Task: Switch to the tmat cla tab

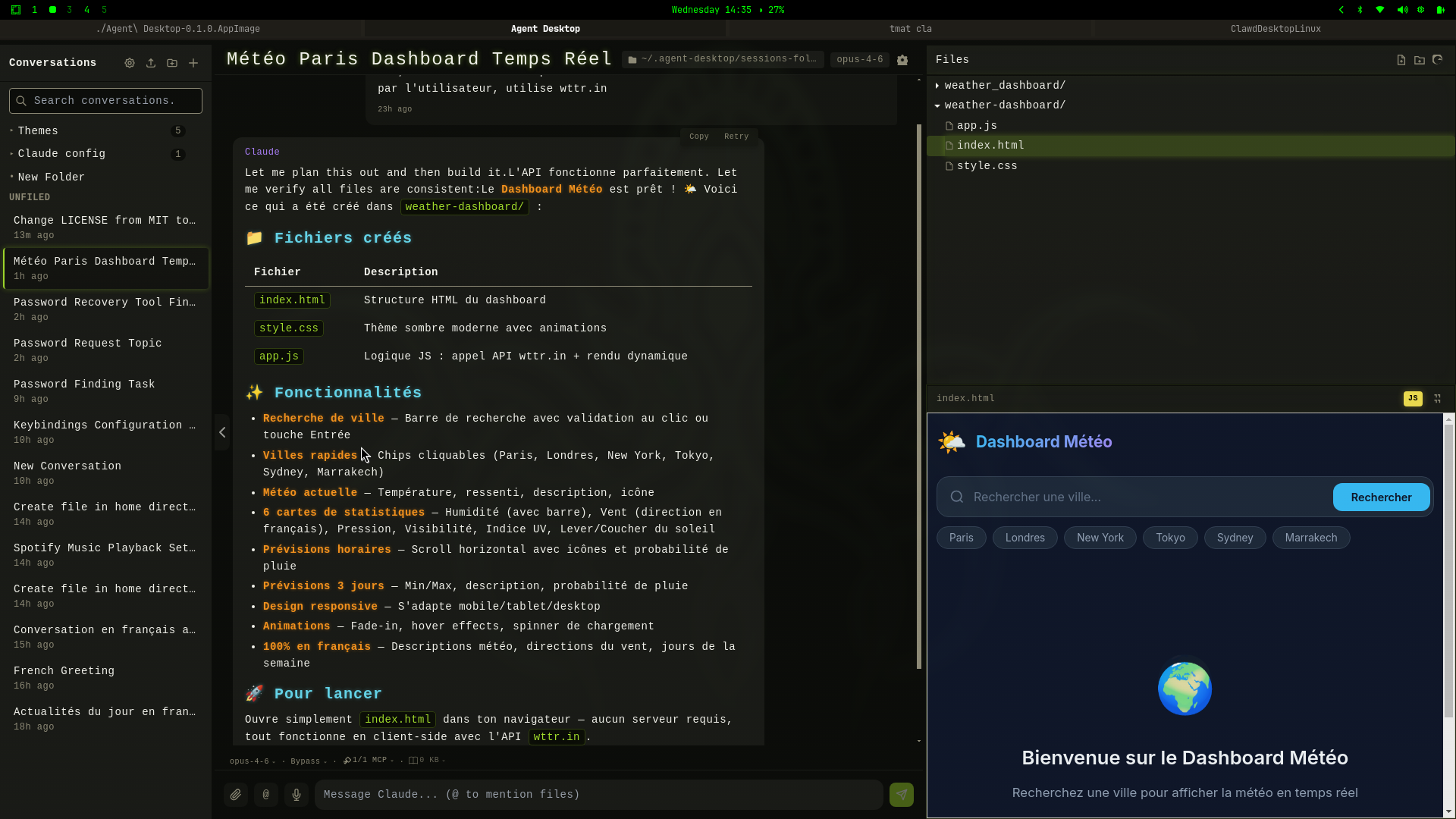Action: click(910, 29)
